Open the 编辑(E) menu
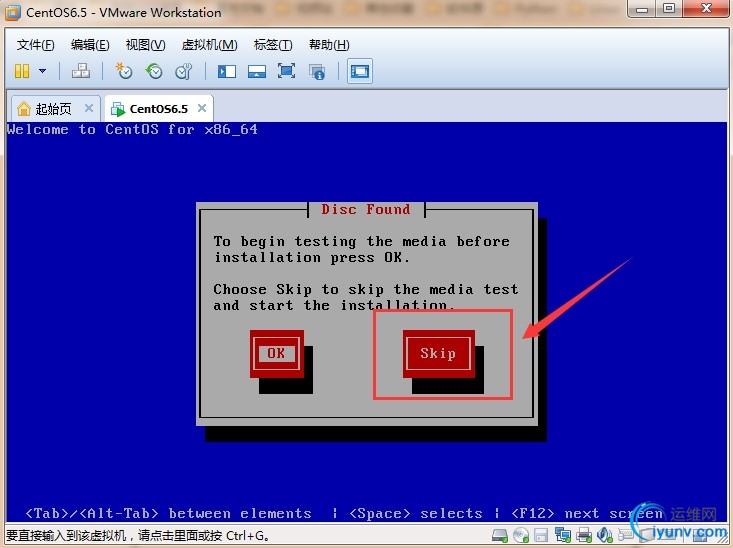Screen dimensions: 733x548 click(90, 45)
